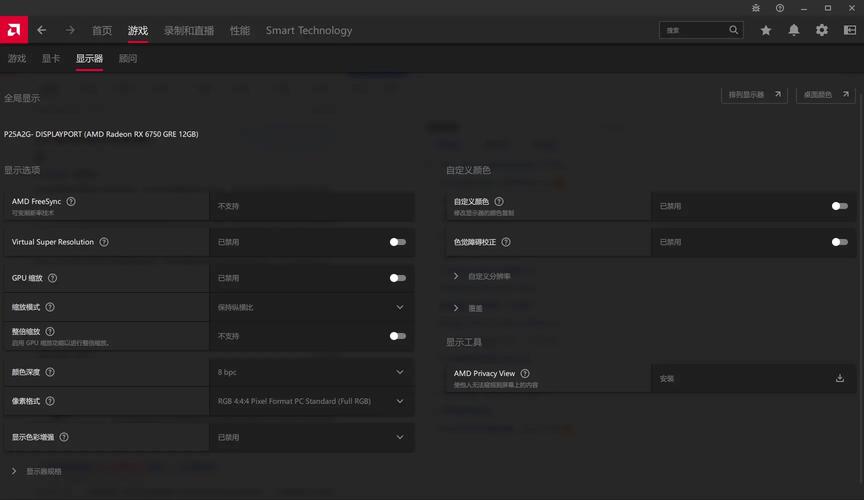Open 显示色彩增强 dropdown

[x=312, y=437]
